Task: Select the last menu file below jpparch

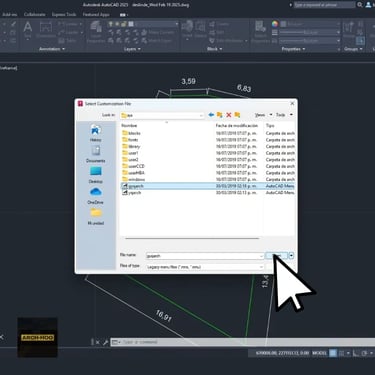Action: tap(132, 193)
